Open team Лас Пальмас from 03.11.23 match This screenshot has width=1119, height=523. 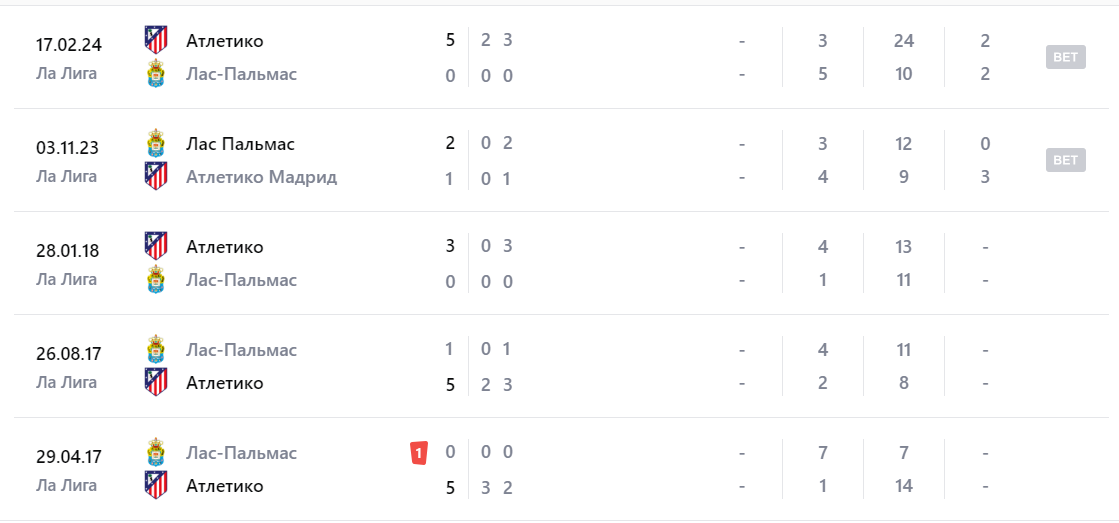[240, 143]
